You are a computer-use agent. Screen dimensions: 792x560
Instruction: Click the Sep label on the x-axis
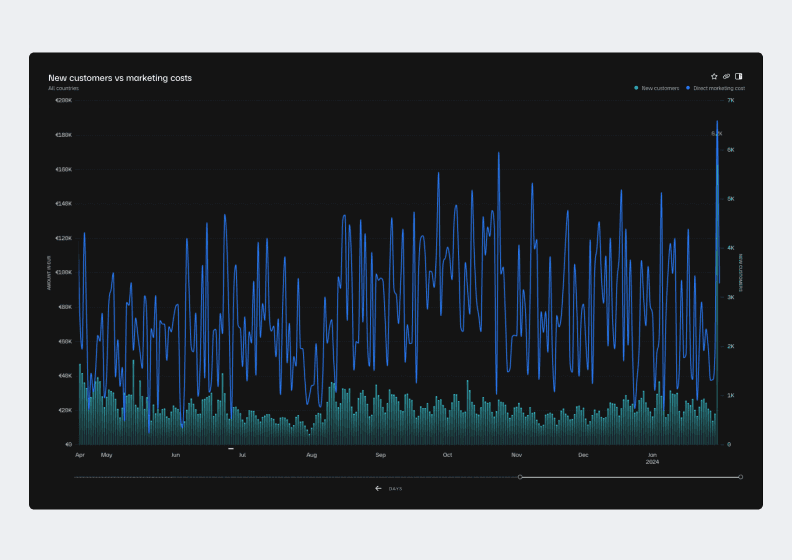click(380, 455)
